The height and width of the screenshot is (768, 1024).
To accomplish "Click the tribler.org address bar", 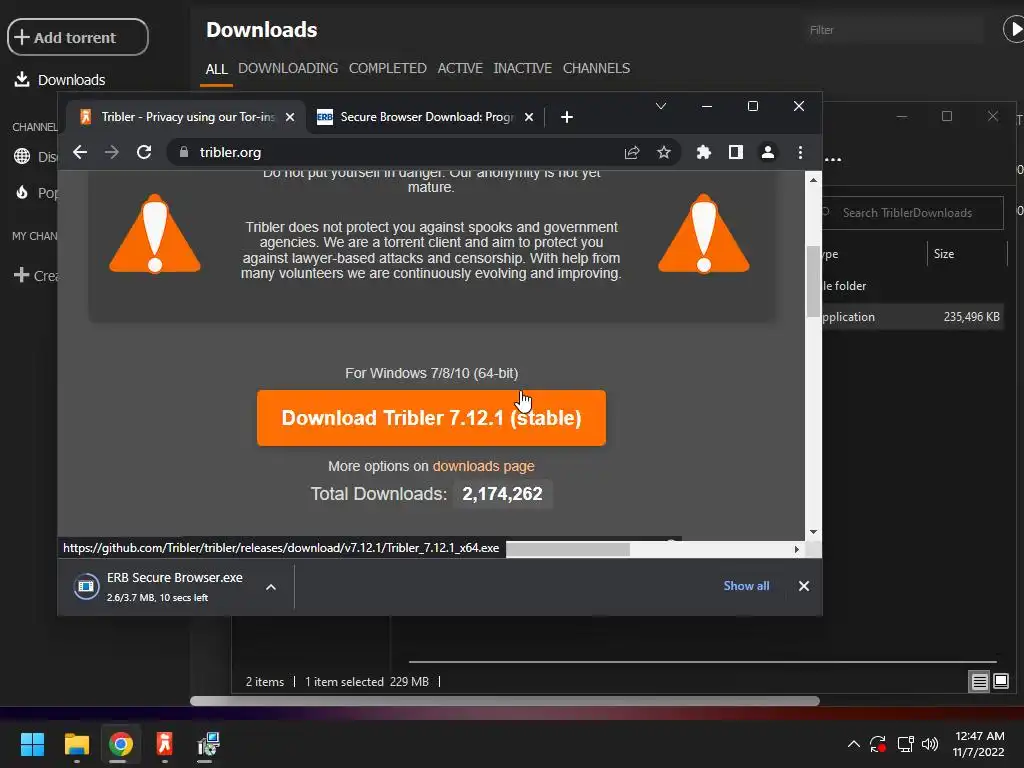I will coord(424,152).
